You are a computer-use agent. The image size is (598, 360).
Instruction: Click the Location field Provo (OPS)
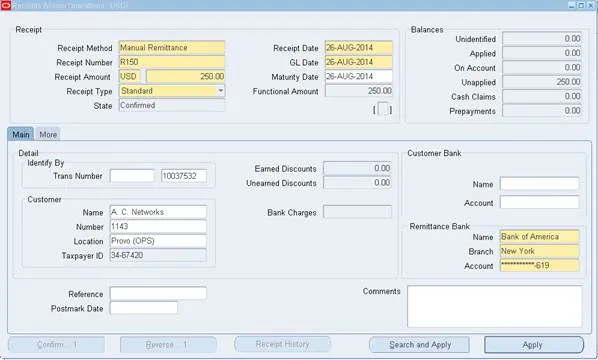158,241
